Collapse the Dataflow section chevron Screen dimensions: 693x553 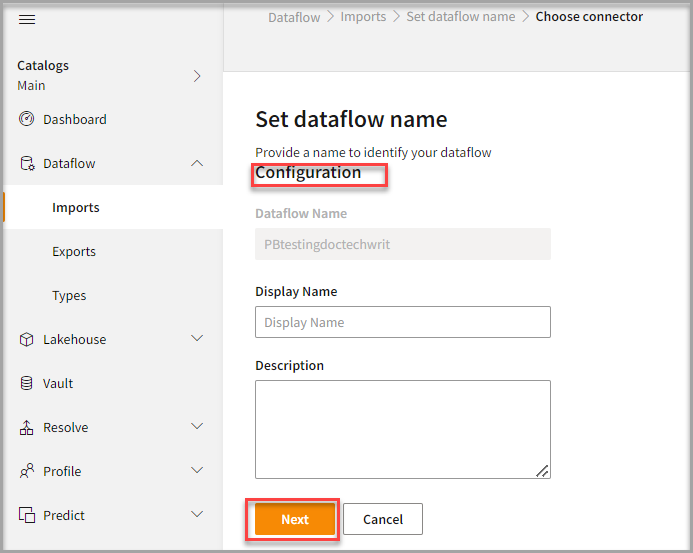(197, 163)
